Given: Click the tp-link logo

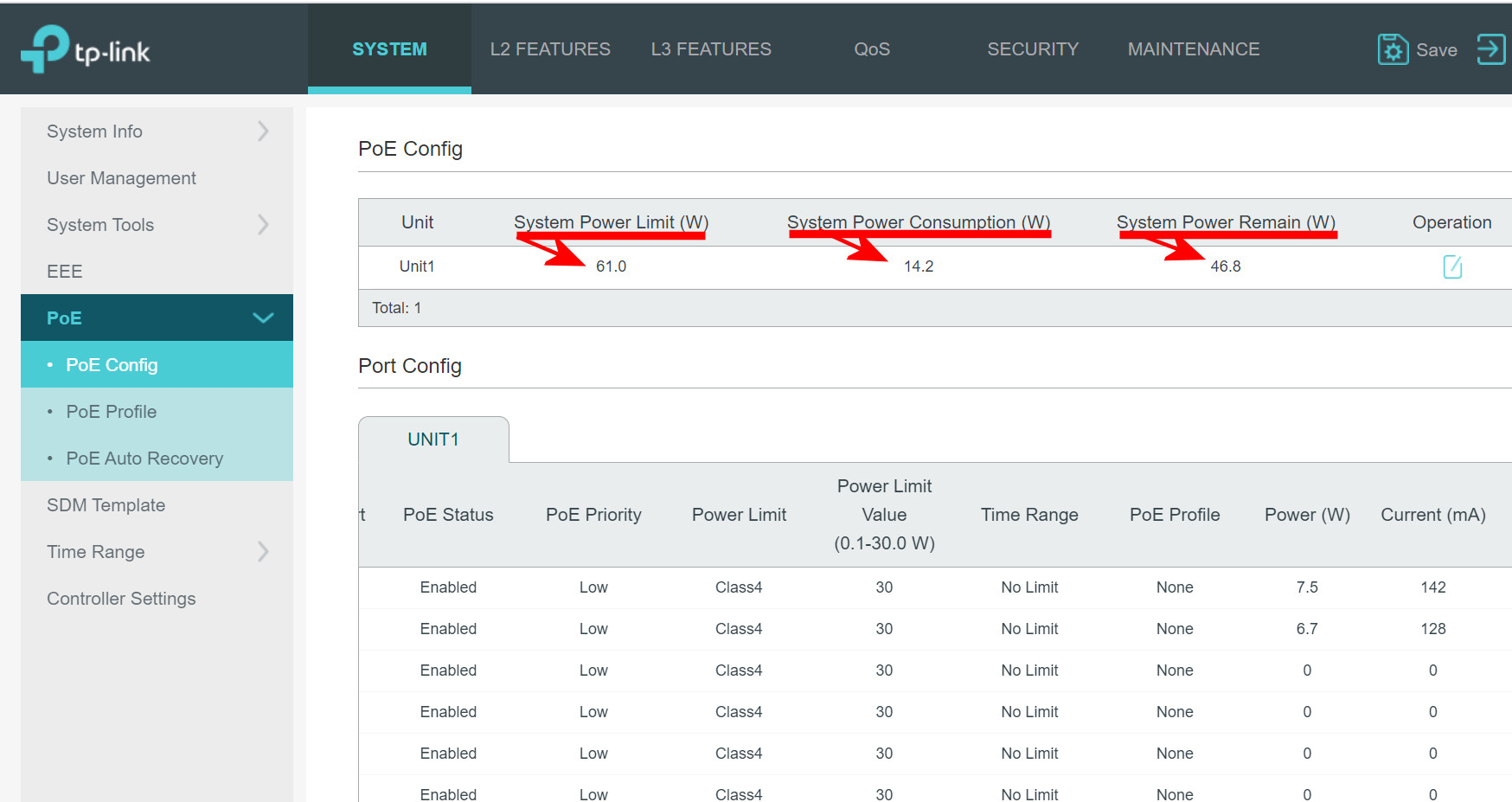Looking at the screenshot, I should (x=86, y=49).
